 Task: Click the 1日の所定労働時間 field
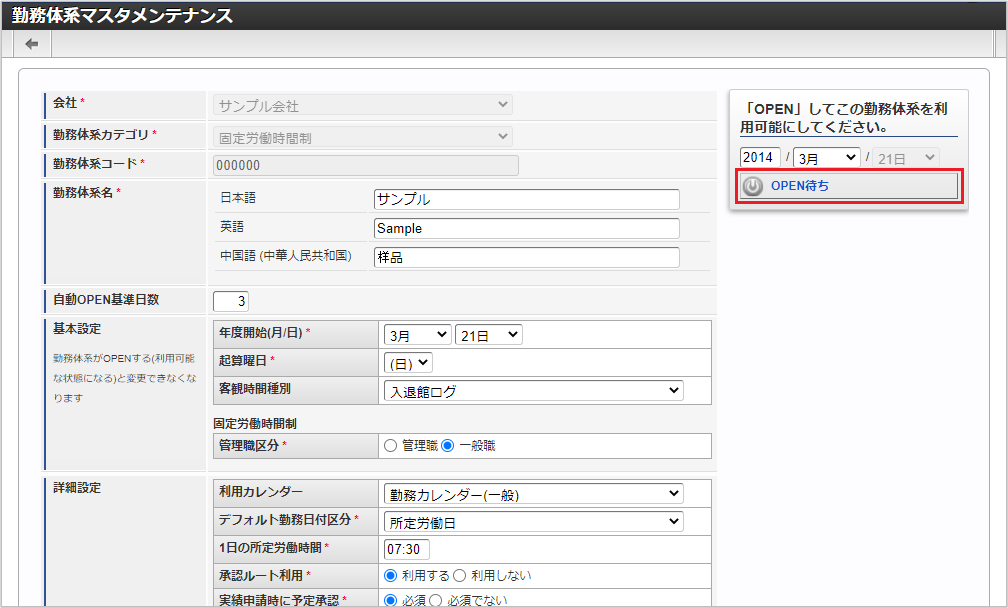coord(407,550)
